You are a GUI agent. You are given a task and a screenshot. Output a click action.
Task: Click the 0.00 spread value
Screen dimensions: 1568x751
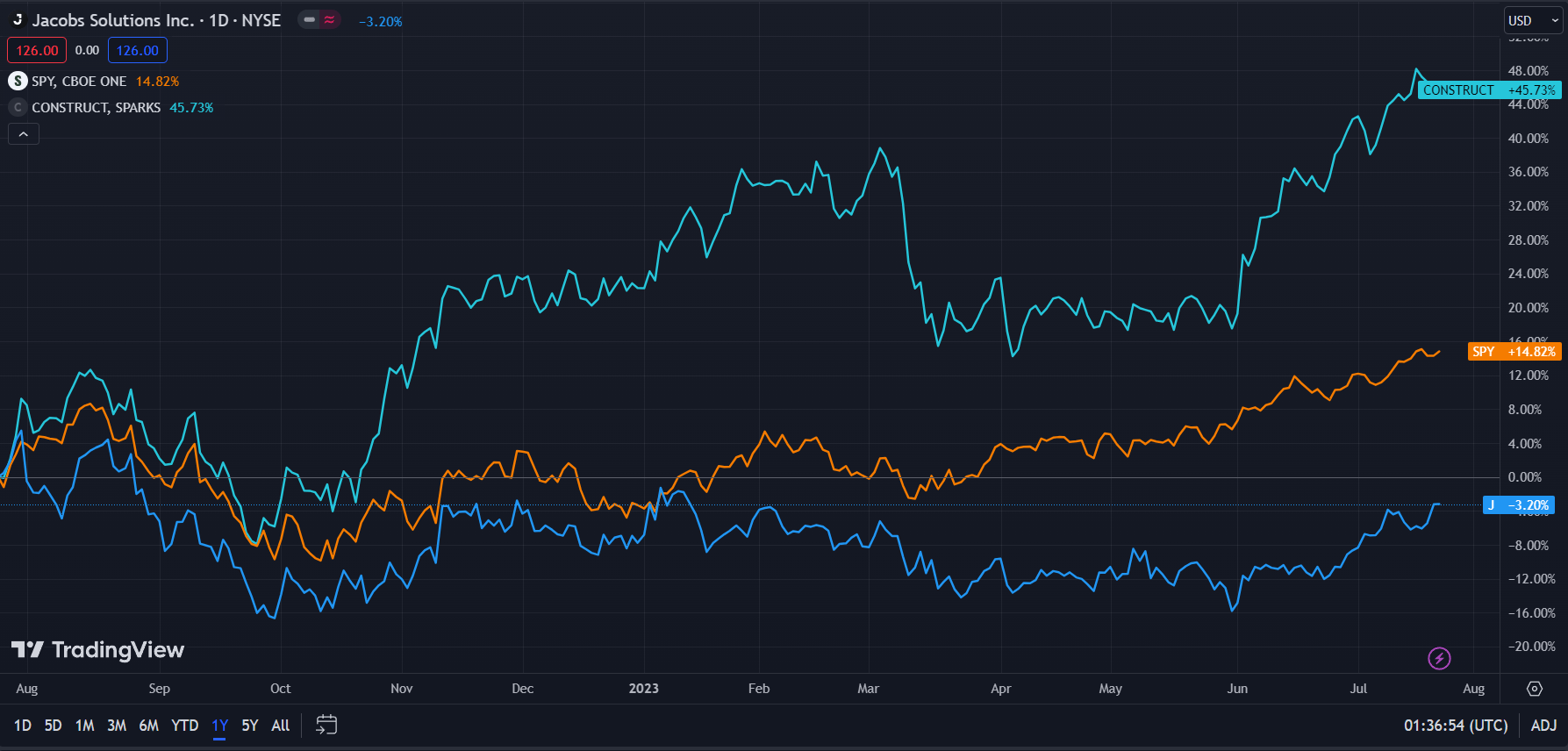click(87, 50)
